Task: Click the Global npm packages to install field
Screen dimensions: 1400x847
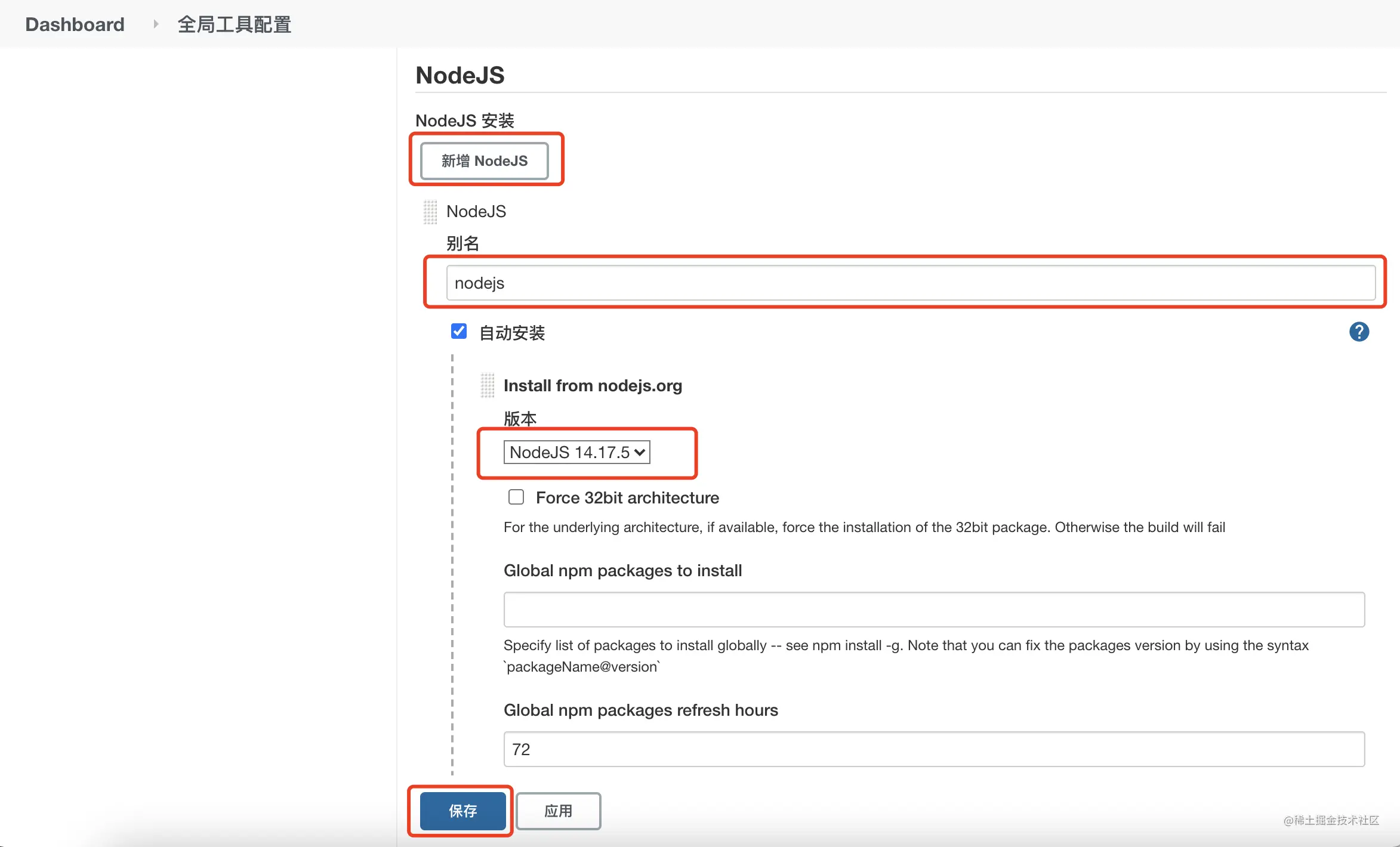Action: pyautogui.click(x=934, y=610)
